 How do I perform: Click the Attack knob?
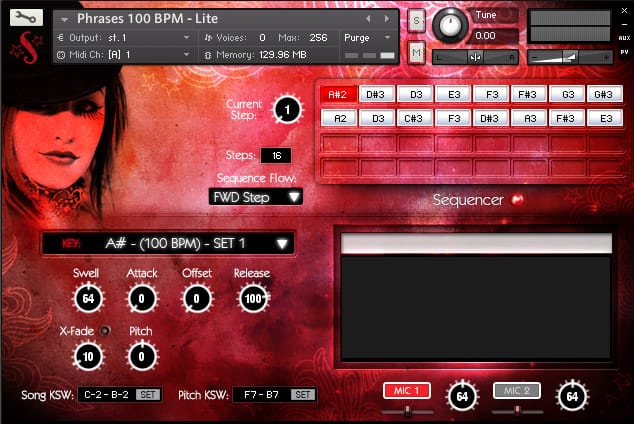142,299
